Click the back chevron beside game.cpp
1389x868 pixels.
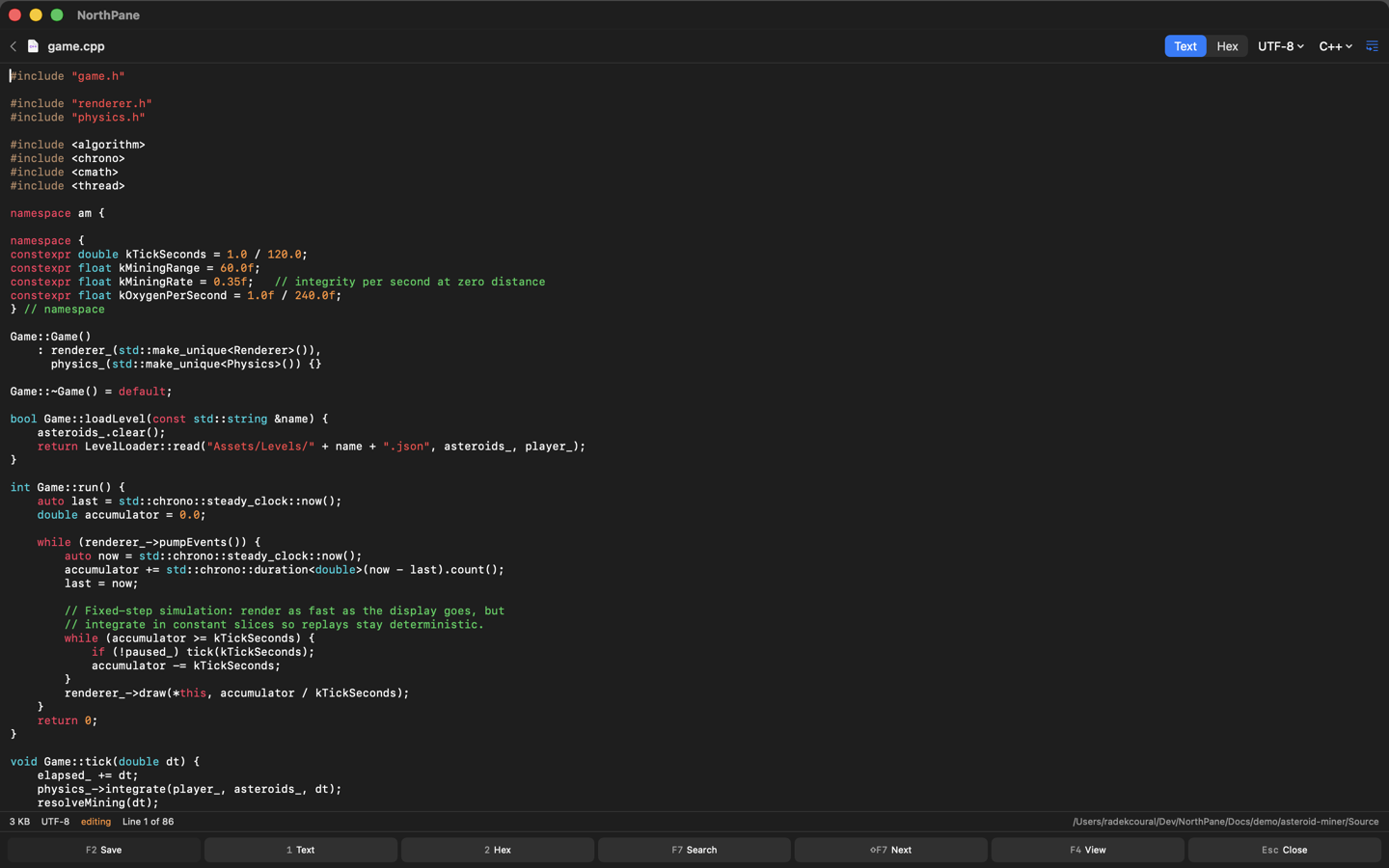[x=14, y=46]
